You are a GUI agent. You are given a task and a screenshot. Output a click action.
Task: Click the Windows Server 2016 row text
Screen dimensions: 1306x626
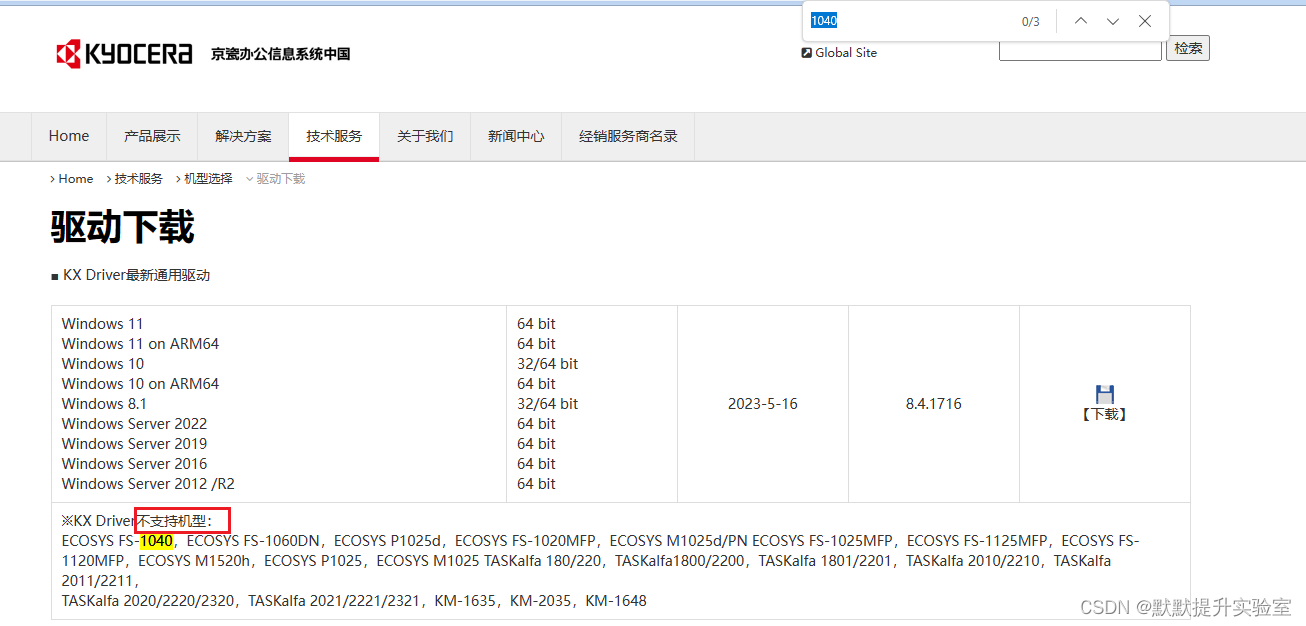[134, 464]
